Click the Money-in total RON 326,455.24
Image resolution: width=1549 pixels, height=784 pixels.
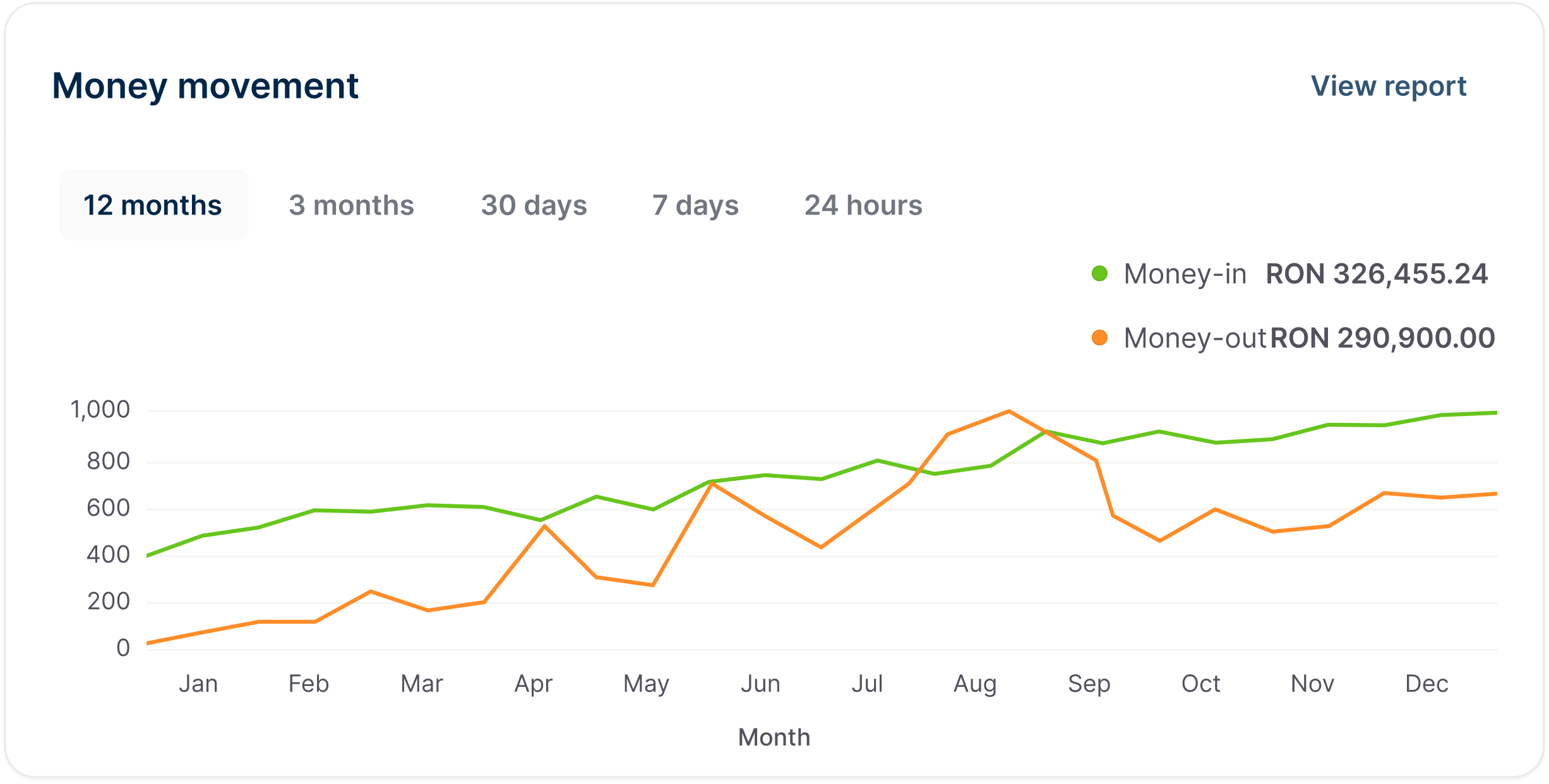pos(1377,274)
